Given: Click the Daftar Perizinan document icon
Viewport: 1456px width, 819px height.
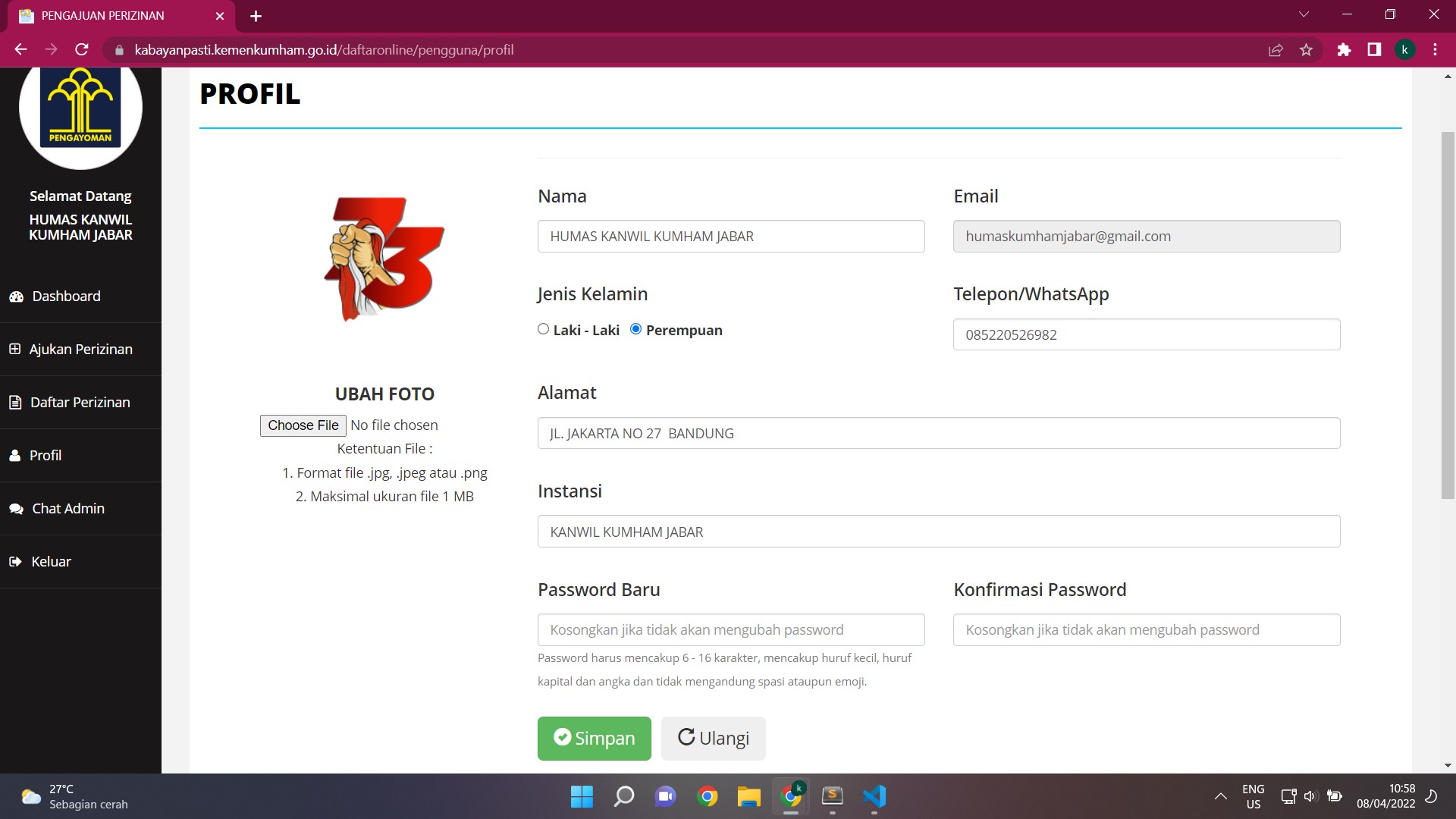Looking at the screenshot, I should (x=15, y=403).
